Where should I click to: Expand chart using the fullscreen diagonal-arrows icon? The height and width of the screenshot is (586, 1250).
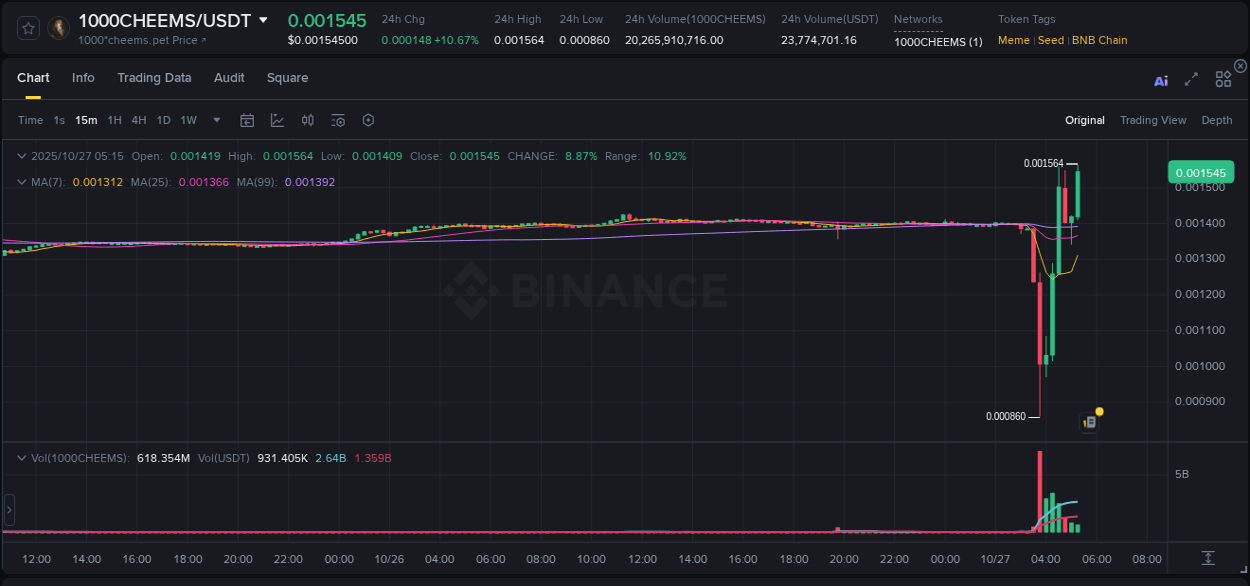coord(1190,80)
